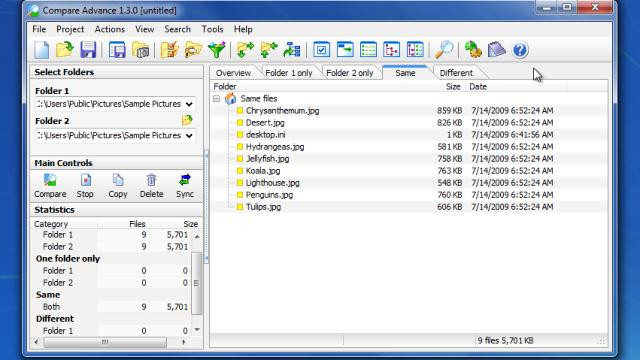Click the Statistics vertical scrollbar up arrow
Image resolution: width=640 pixels, height=360 pixels.
click(197, 236)
